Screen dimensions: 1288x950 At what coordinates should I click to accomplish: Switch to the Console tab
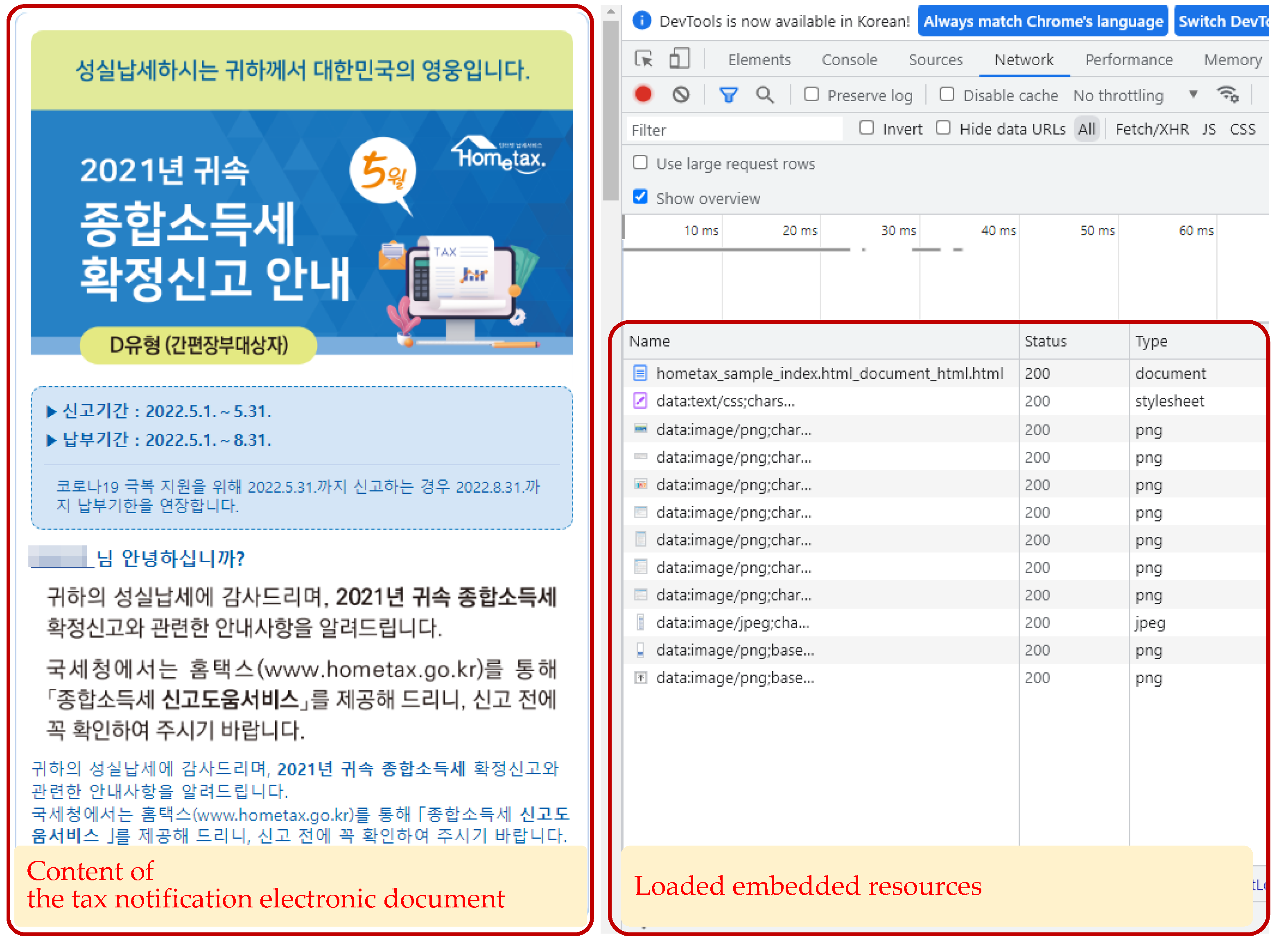click(849, 60)
